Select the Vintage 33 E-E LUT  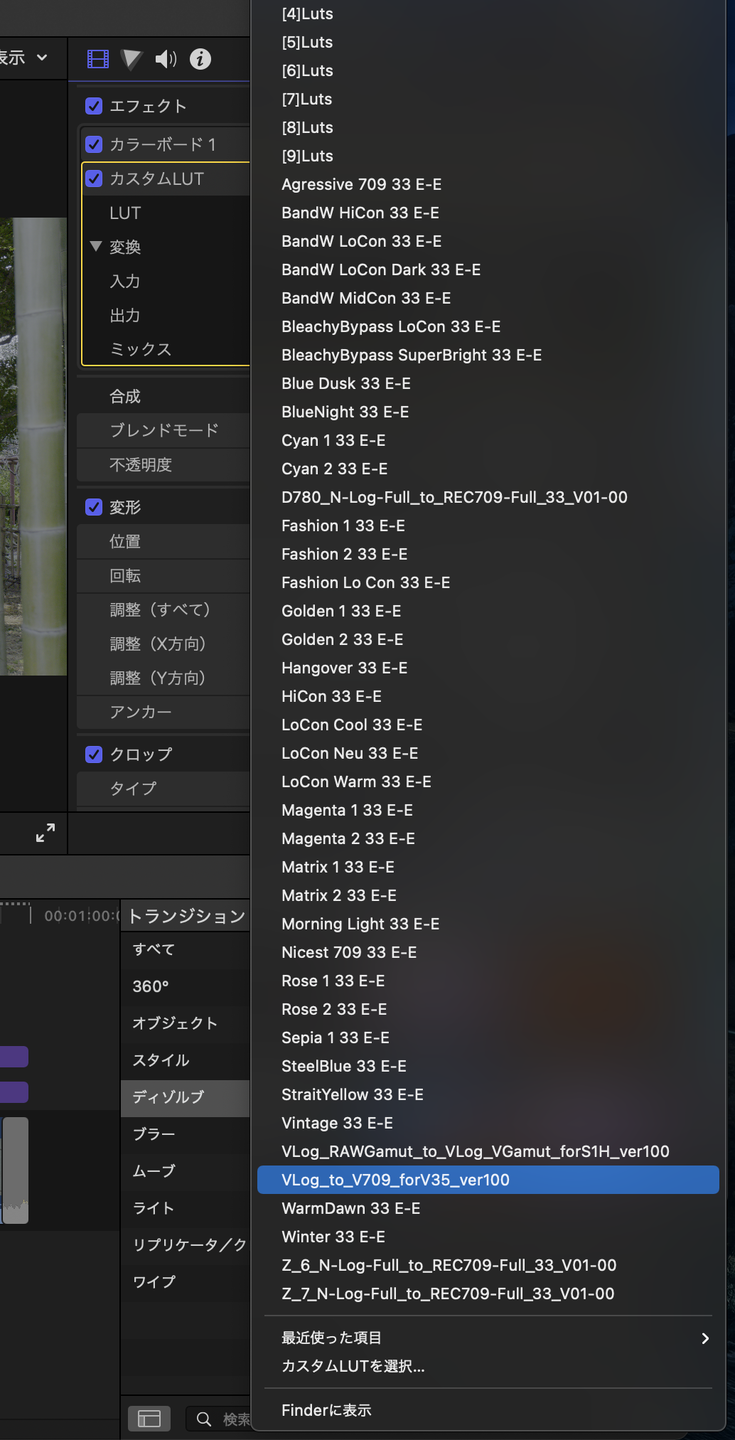pos(337,1123)
